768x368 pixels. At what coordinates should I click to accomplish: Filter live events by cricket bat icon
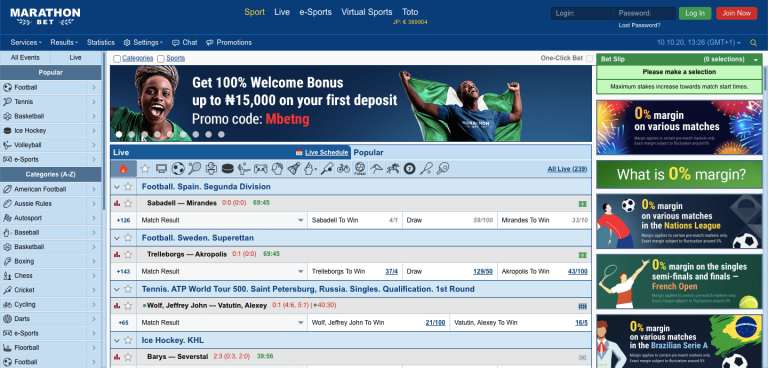(327, 169)
